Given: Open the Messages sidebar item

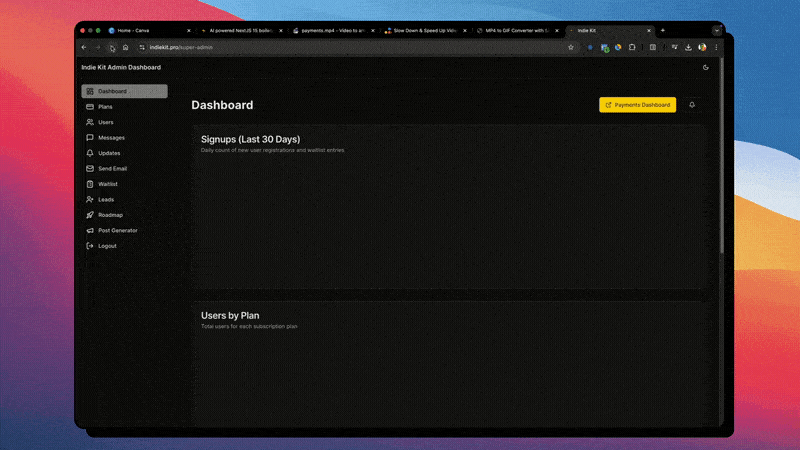Looking at the screenshot, I should 110,137.
